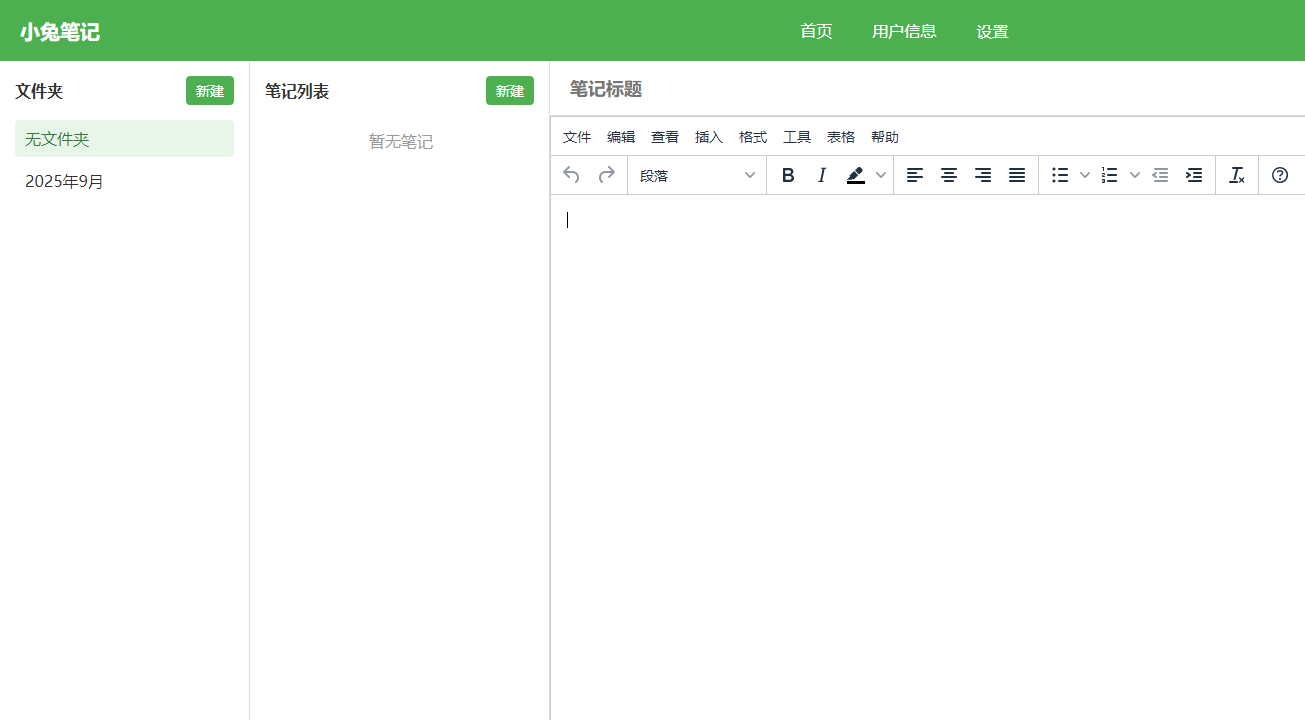Open the 格式 menu
Image resolution: width=1305 pixels, height=720 pixels.
click(x=753, y=137)
